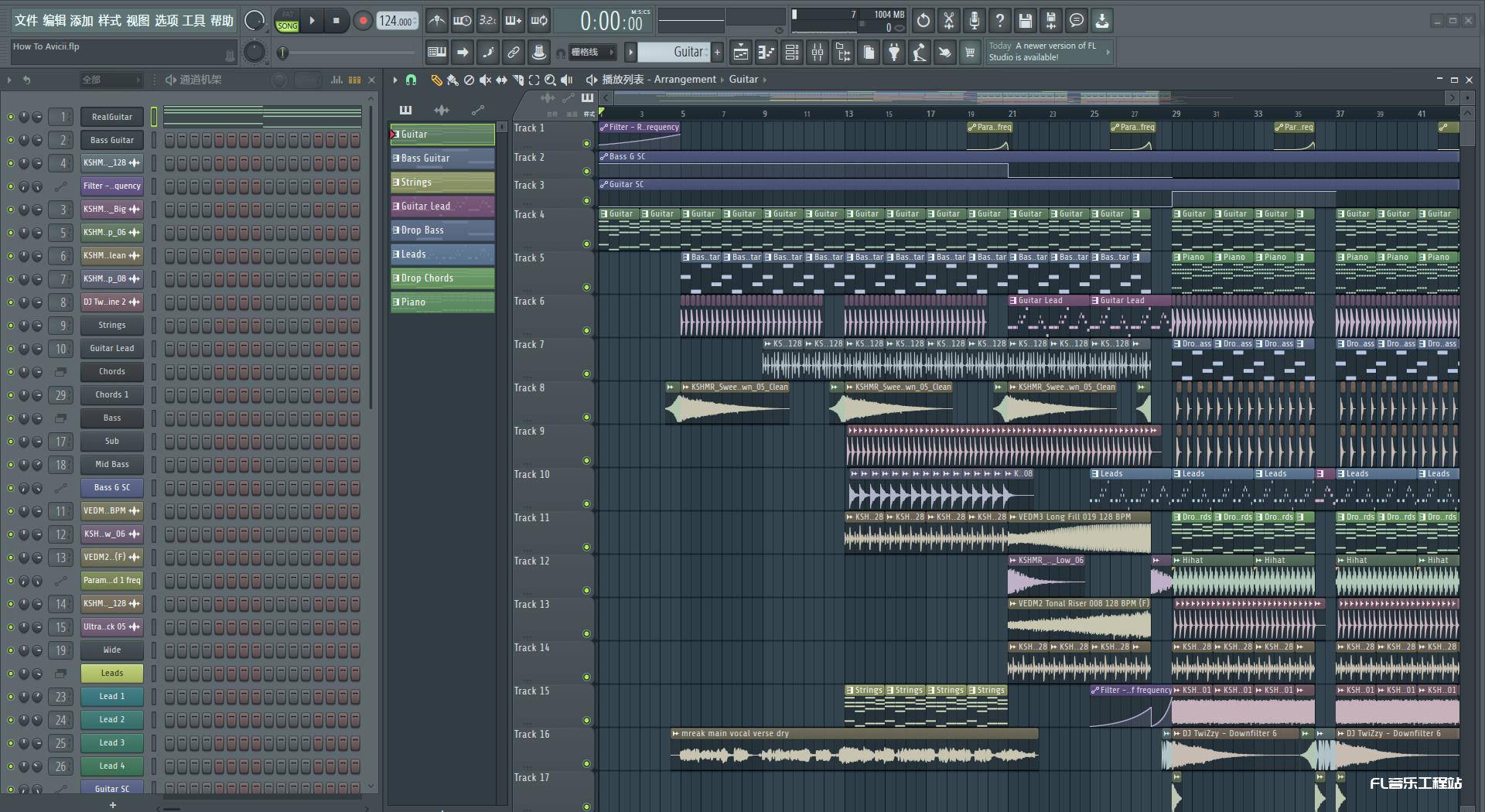1485x812 pixels.
Task: Click the Stop button in transport
Action: [336, 21]
